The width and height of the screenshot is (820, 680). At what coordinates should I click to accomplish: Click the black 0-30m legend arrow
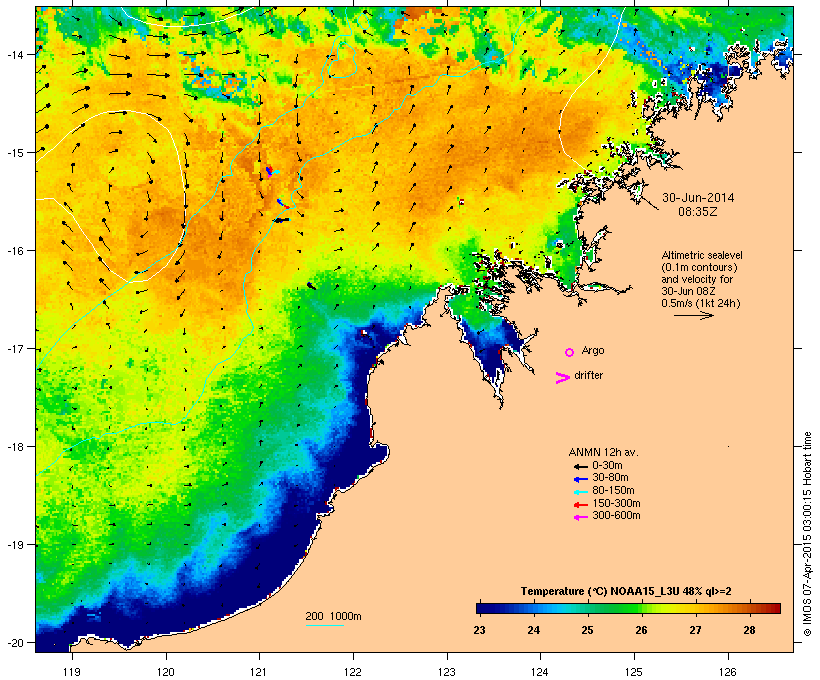click(x=581, y=466)
